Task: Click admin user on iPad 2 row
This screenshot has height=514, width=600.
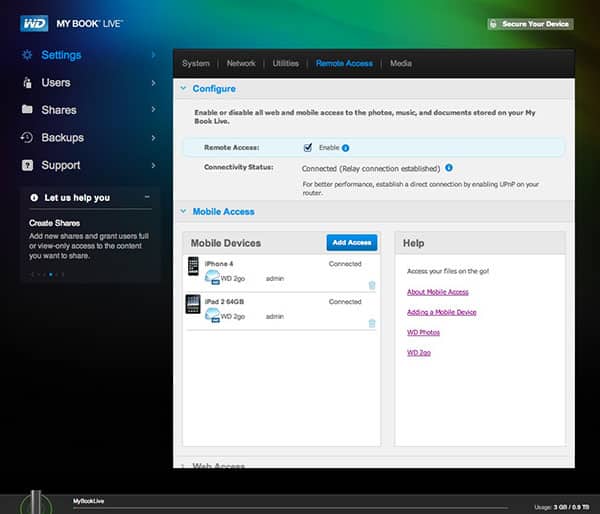Action: click(x=275, y=316)
